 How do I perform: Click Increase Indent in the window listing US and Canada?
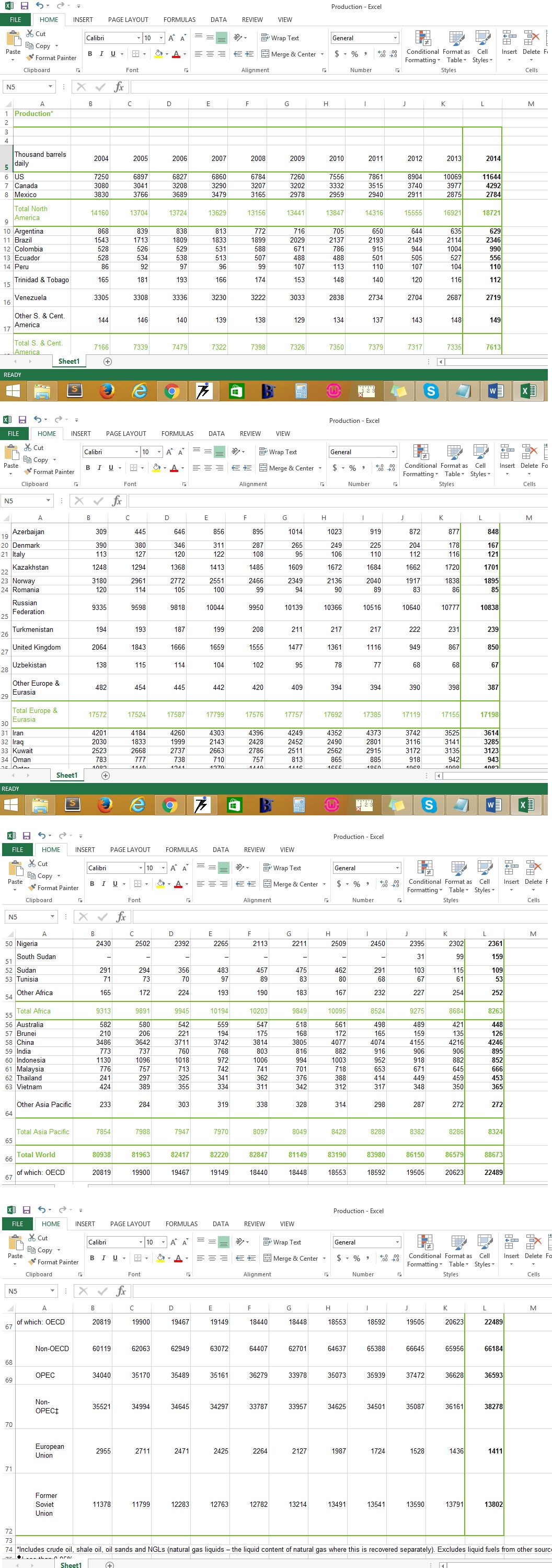pos(249,54)
